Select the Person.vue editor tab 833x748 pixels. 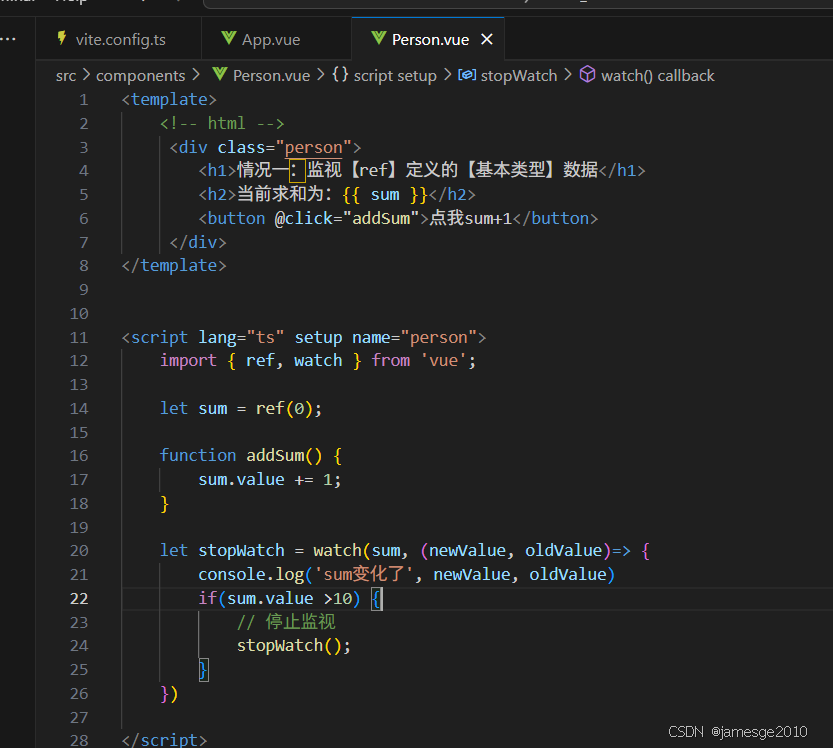pyautogui.click(x=428, y=39)
